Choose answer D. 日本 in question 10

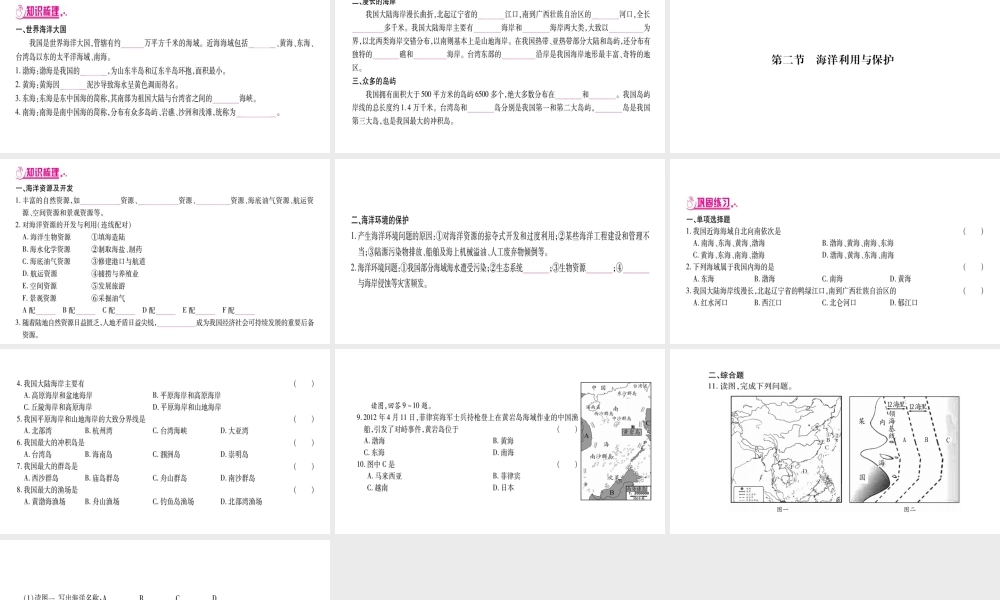[503, 488]
